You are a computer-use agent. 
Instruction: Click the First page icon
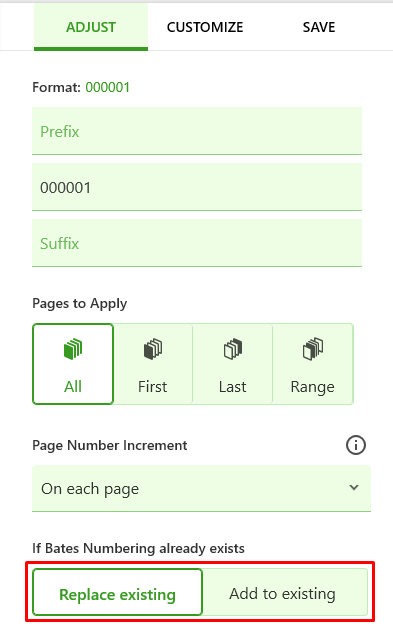point(153,349)
